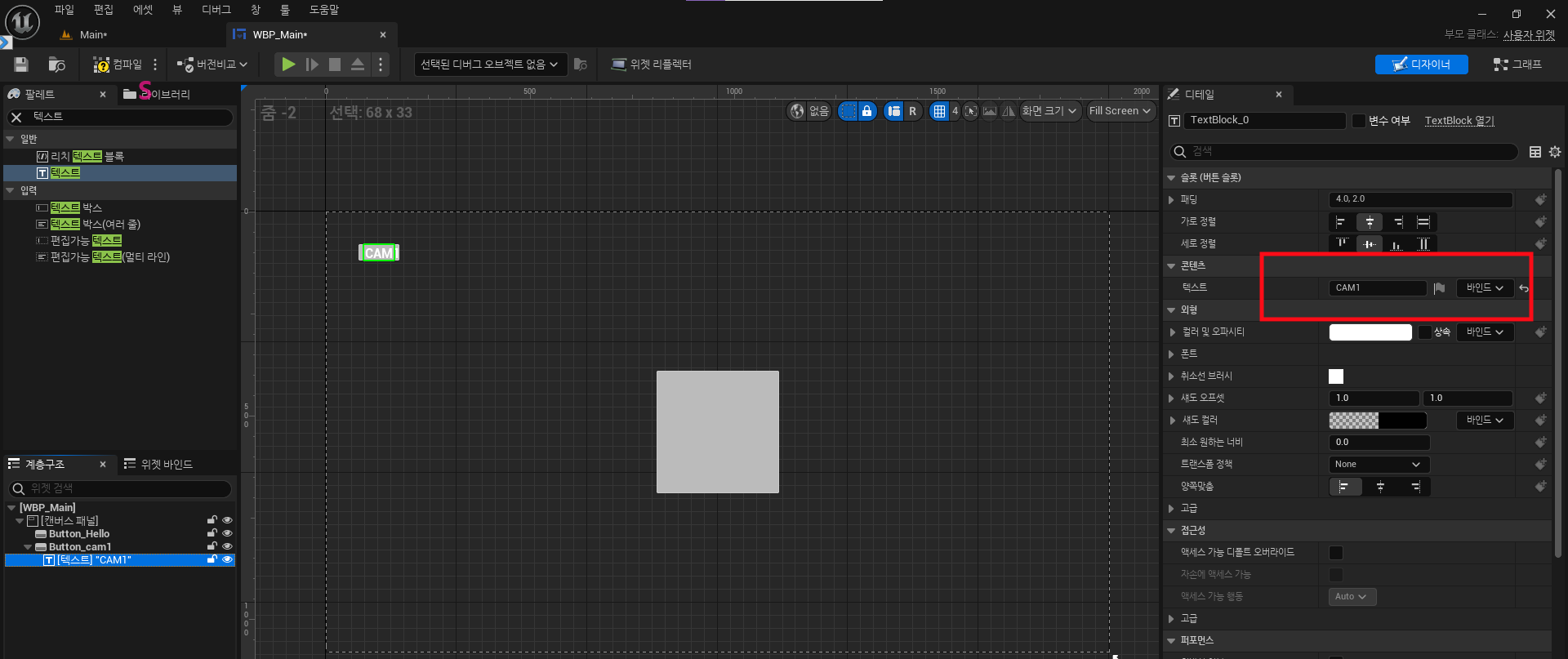1568x659 pixels.
Task: Check the 상속 inherit checkbox
Action: click(1425, 332)
